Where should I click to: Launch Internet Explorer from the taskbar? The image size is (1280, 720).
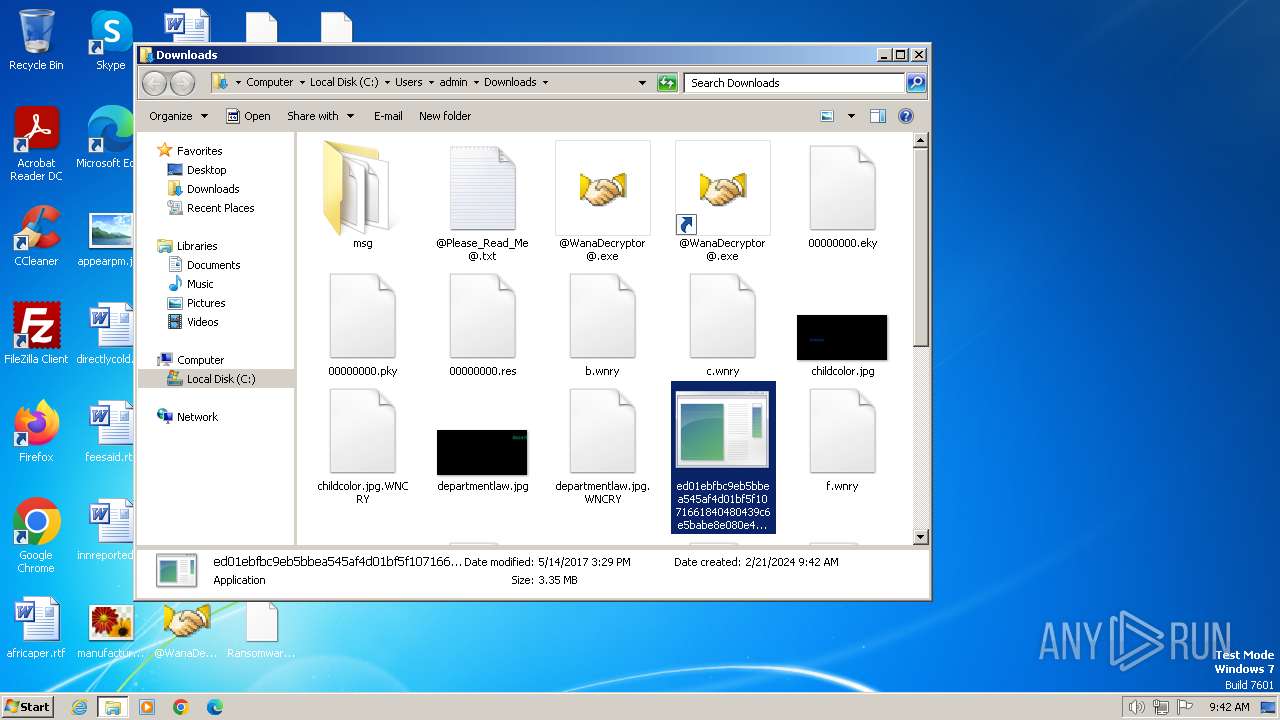(80, 707)
